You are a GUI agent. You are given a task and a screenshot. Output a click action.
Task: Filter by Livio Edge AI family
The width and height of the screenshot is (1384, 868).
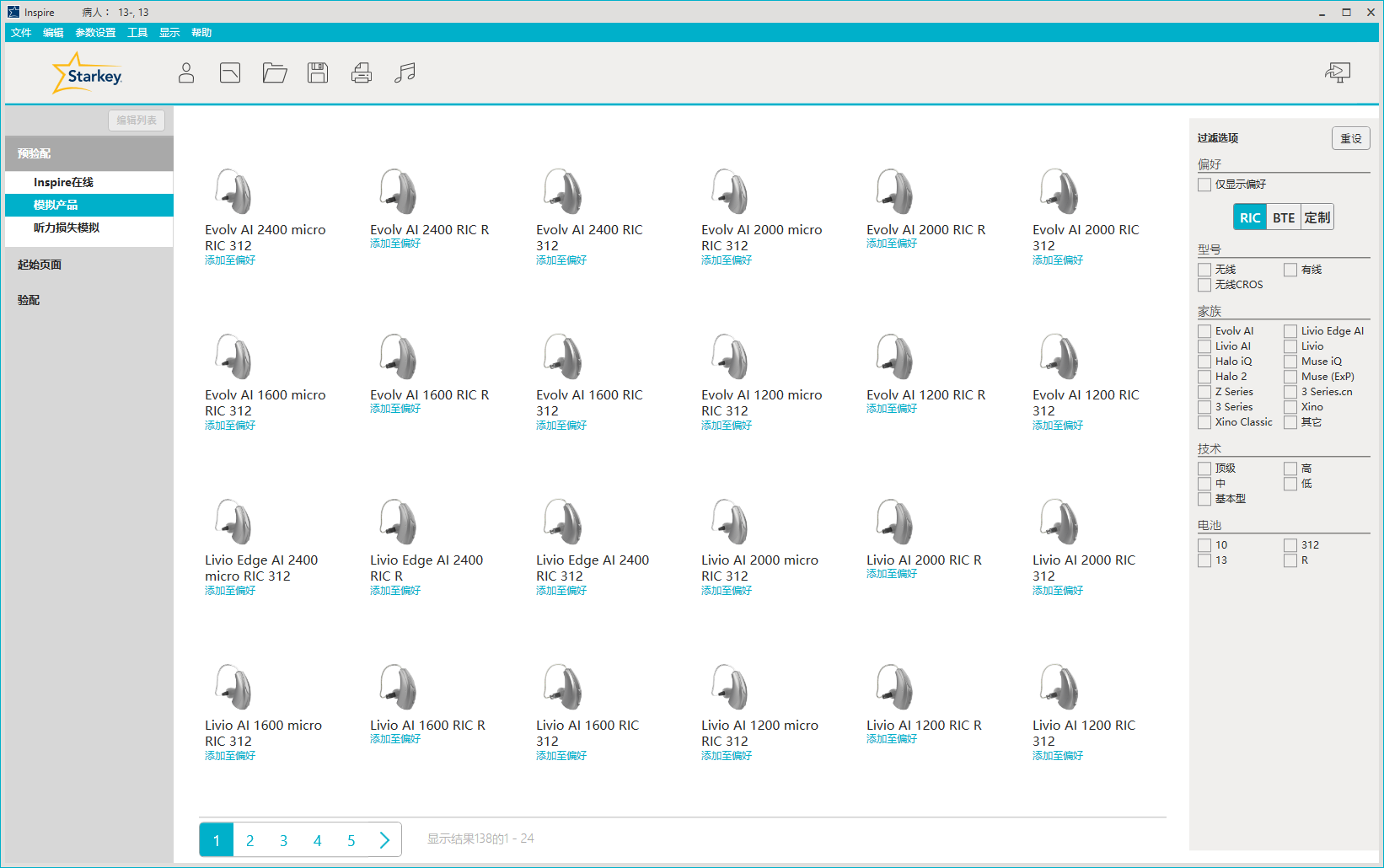point(1290,331)
